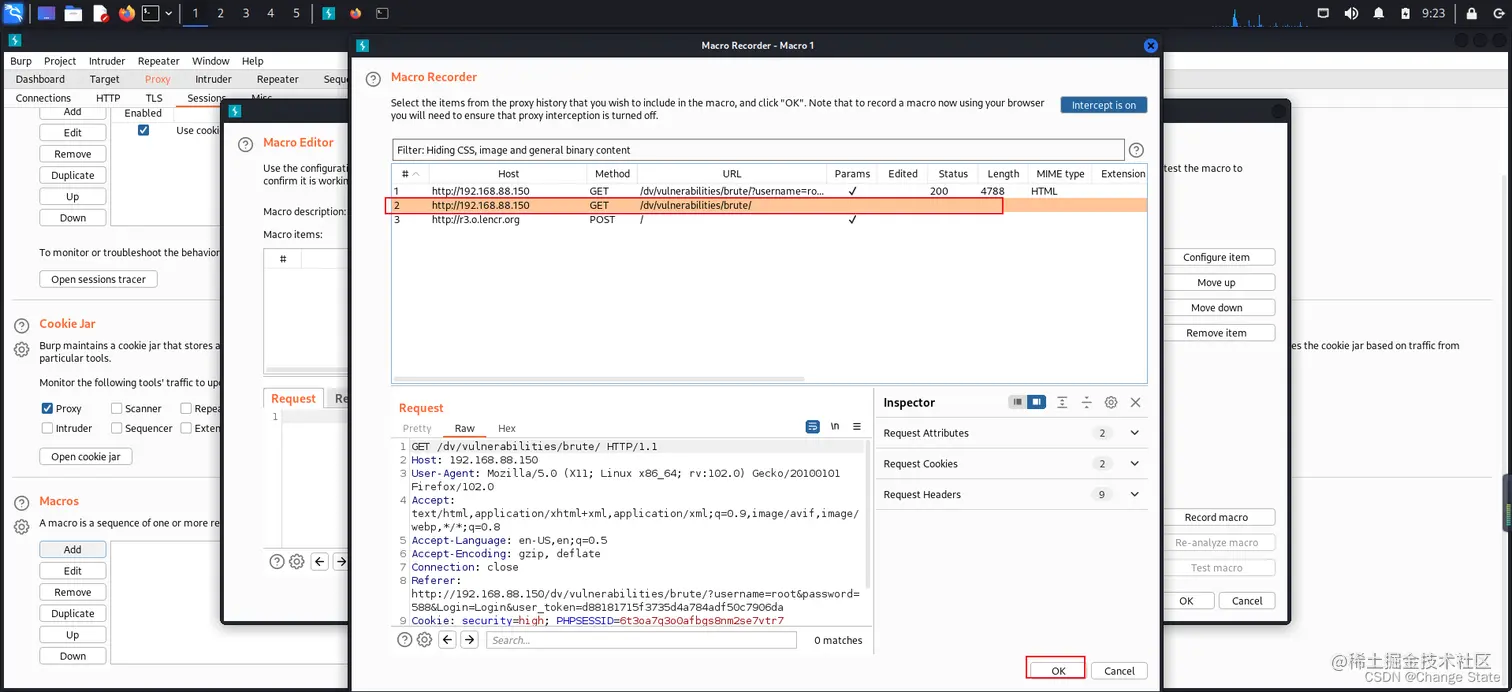This screenshot has height=692, width=1512.
Task: Switch to the Target tab
Action: (104, 79)
